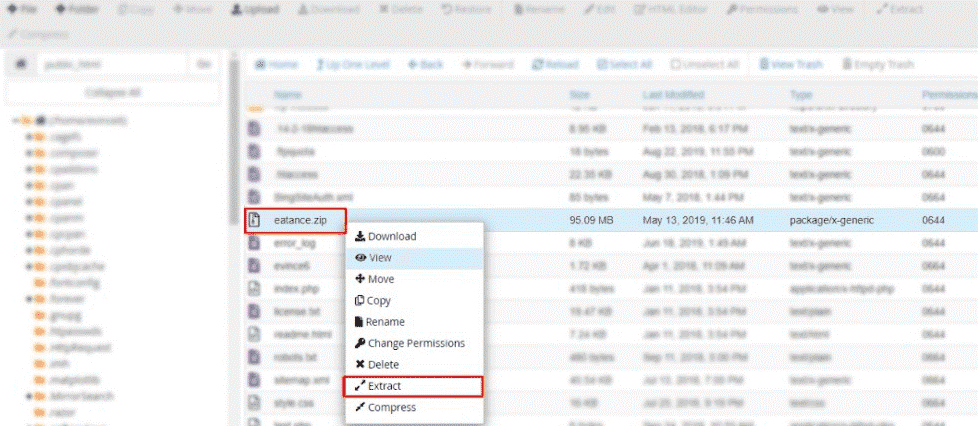Go to Home in file navigation bar
Viewport: 978px width, 426px height.
click(x=276, y=64)
